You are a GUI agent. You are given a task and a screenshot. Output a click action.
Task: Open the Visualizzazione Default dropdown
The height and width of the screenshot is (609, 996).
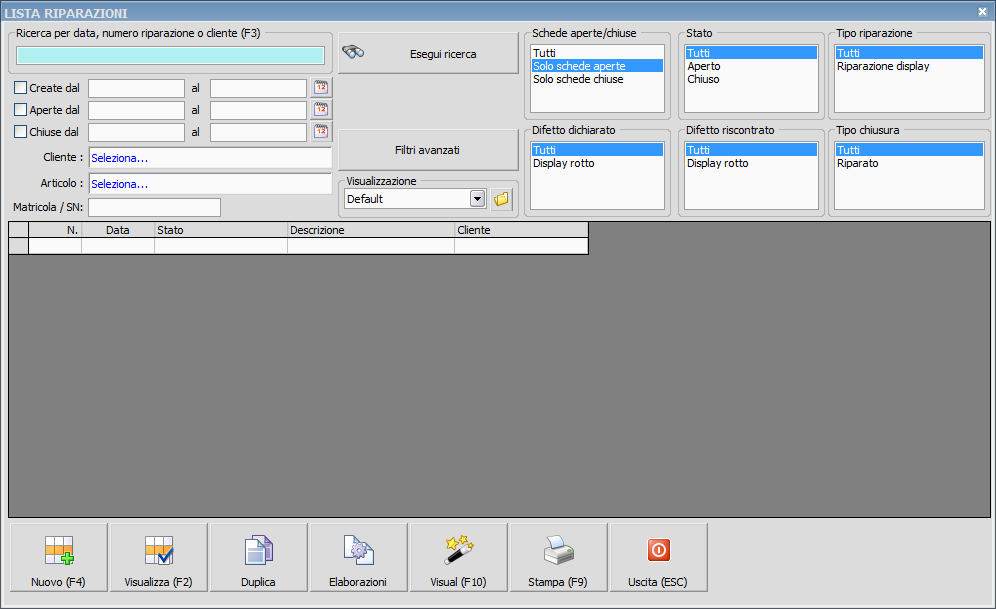pyautogui.click(x=477, y=198)
